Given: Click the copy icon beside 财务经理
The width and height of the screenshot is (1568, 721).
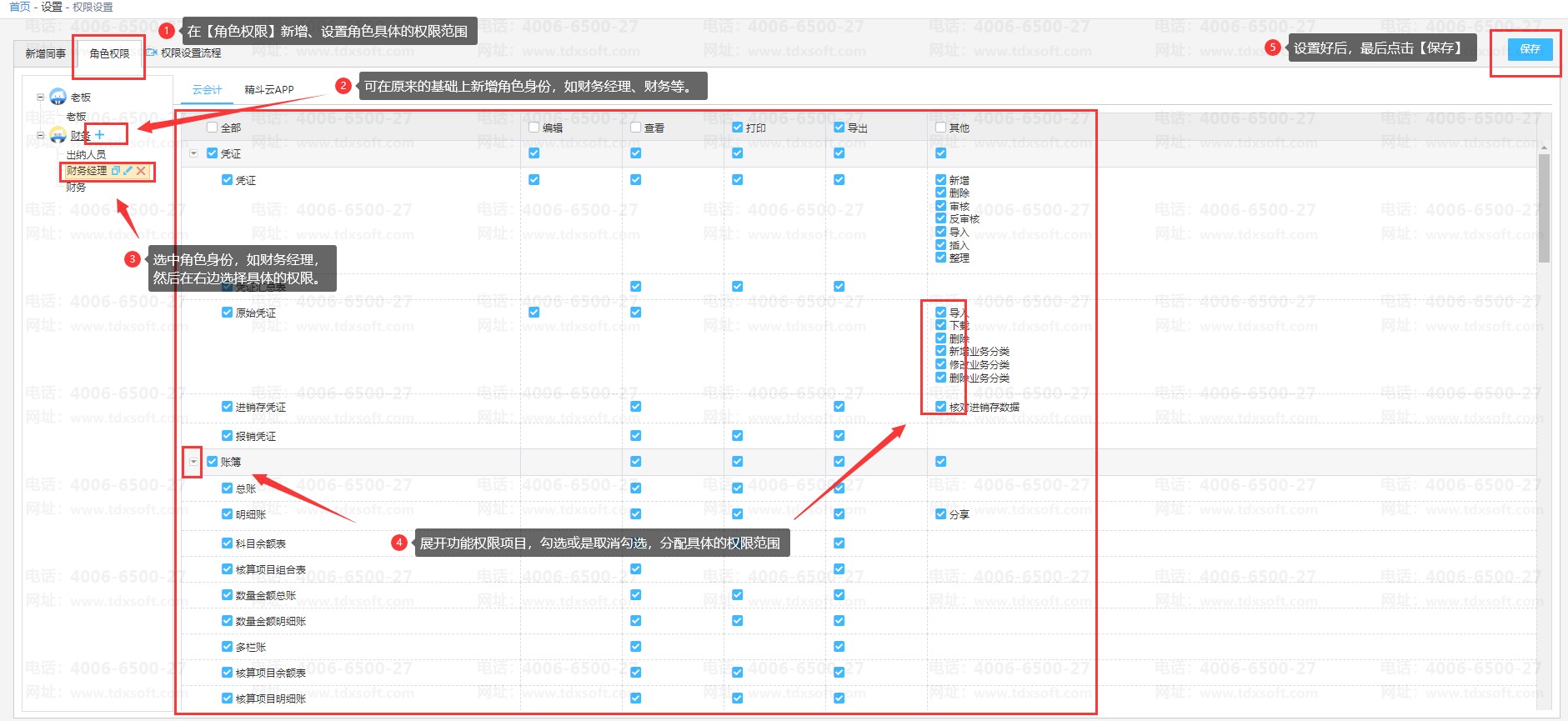Looking at the screenshot, I should (x=116, y=171).
